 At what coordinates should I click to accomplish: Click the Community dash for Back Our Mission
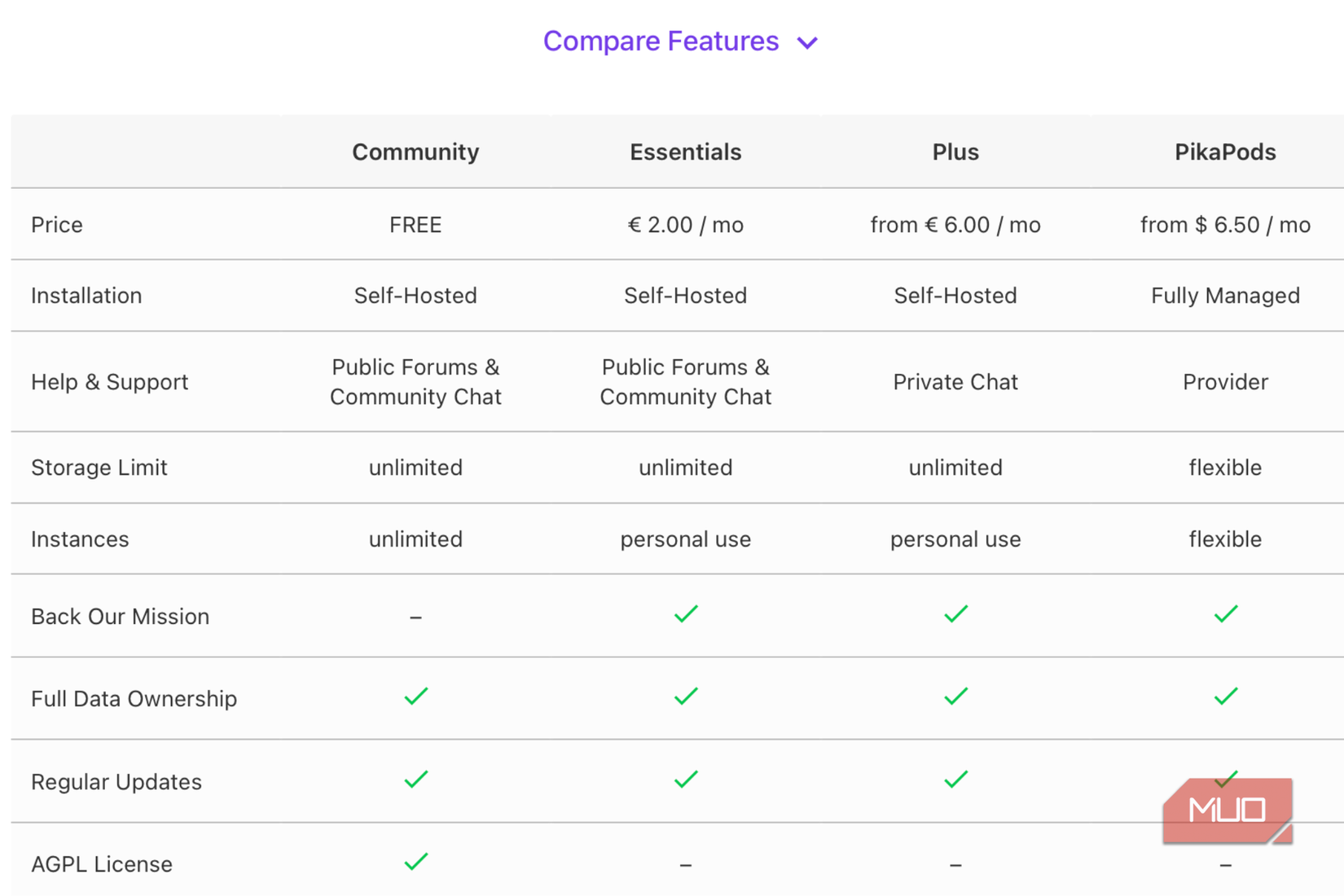click(415, 618)
